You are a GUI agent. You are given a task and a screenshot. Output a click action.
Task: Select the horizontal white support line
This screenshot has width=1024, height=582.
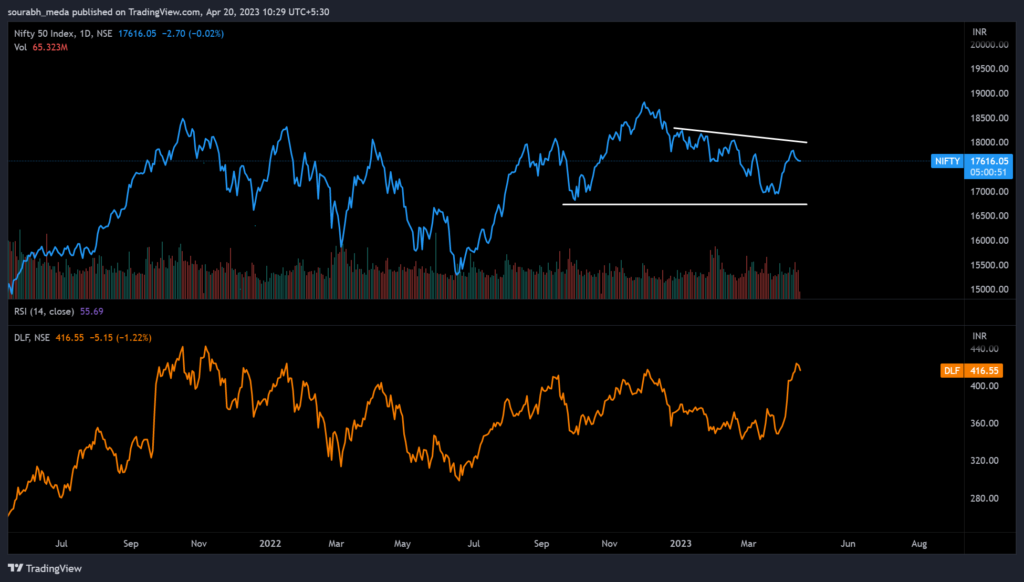coord(685,204)
